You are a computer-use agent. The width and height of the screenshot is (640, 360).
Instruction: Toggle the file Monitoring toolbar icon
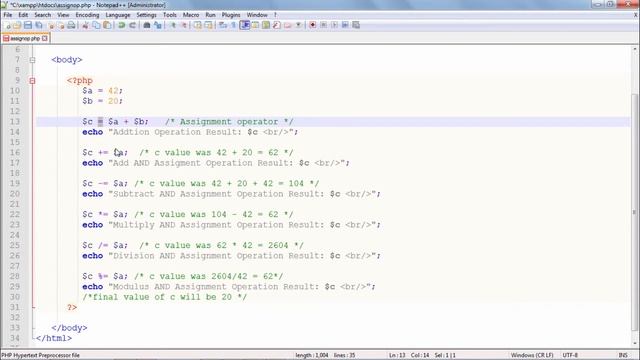298,25
